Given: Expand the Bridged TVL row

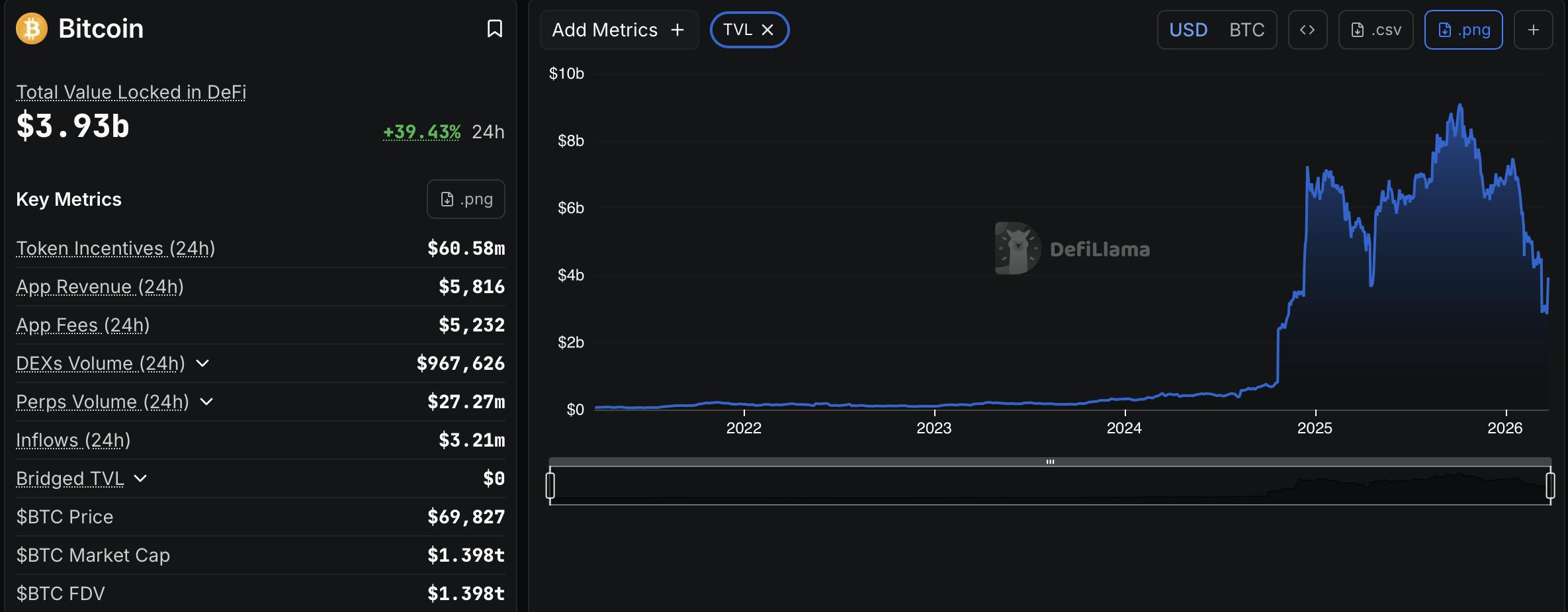Looking at the screenshot, I should tap(140, 478).
